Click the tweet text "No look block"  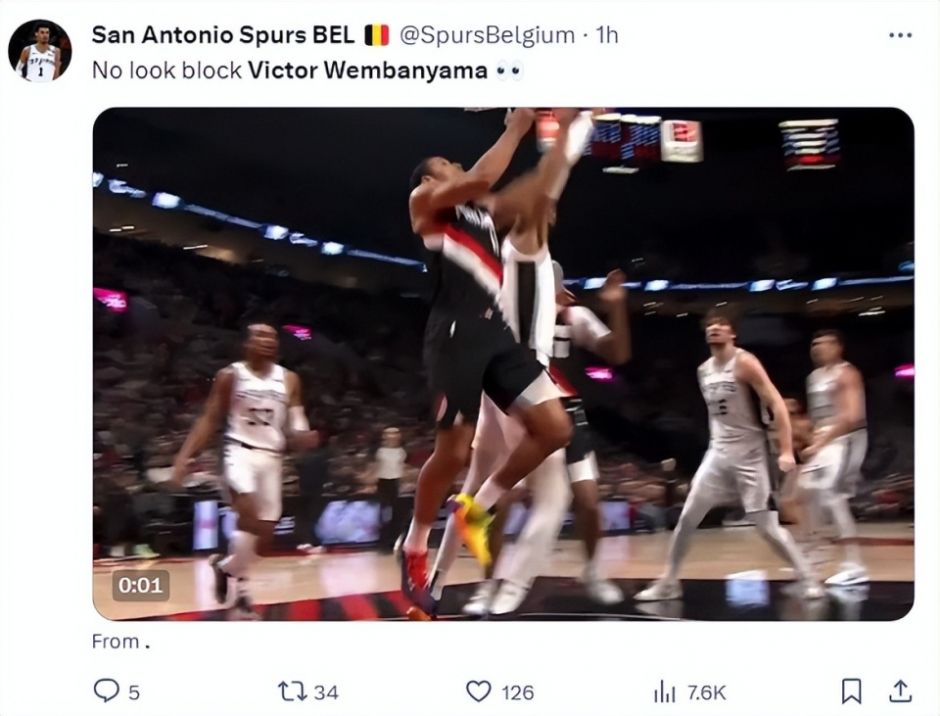pyautogui.click(x=167, y=70)
